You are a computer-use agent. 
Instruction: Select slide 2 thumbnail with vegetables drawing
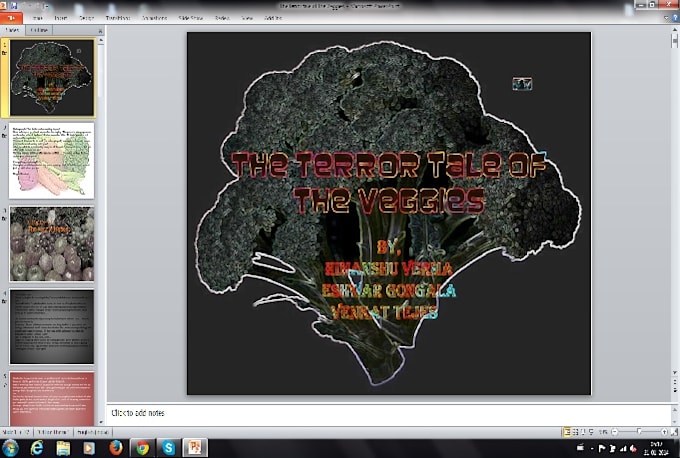pyautogui.click(x=52, y=160)
